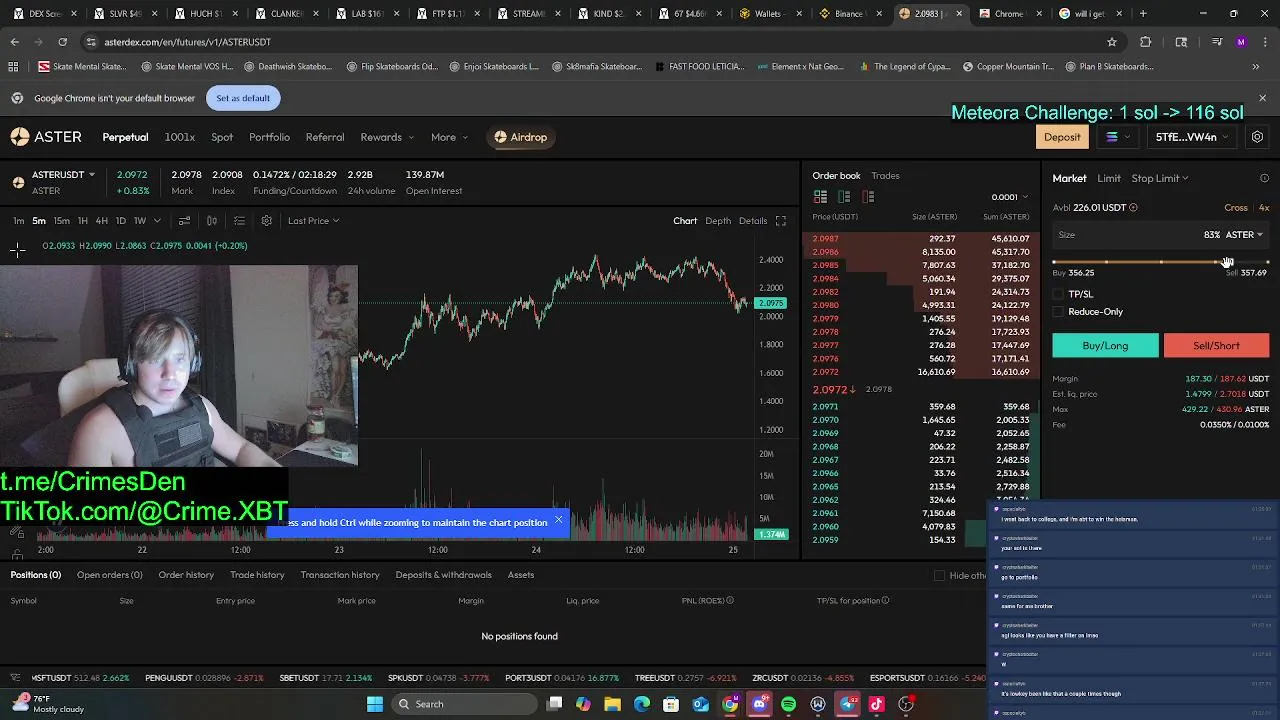The height and width of the screenshot is (720, 1280).
Task: Click the Aster logo in the header
Action: click(x=46, y=137)
